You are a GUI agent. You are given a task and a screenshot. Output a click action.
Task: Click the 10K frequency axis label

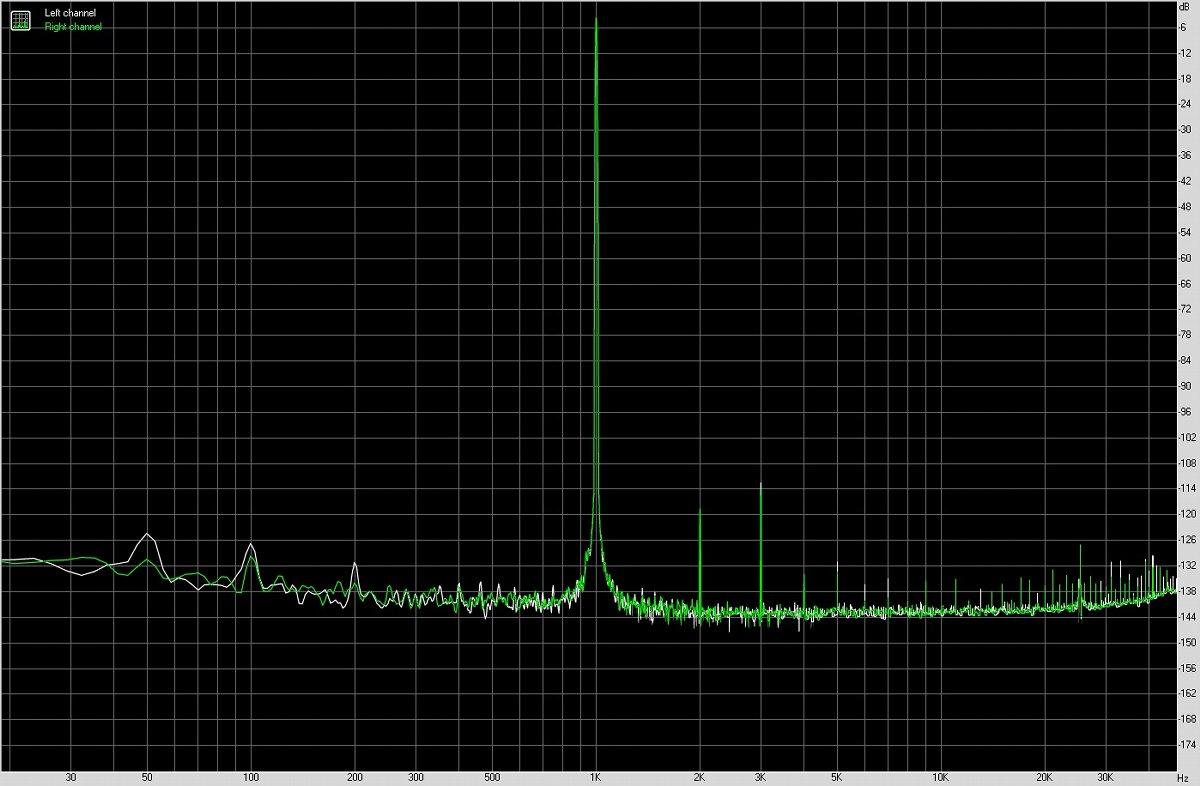940,777
